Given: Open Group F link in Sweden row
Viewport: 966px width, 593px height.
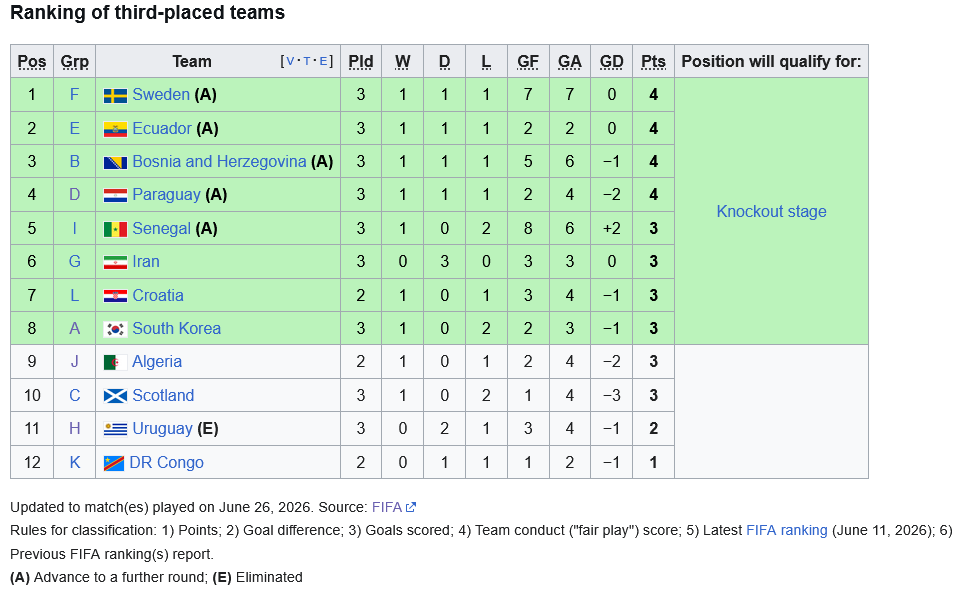Looking at the screenshot, I should [75, 95].
